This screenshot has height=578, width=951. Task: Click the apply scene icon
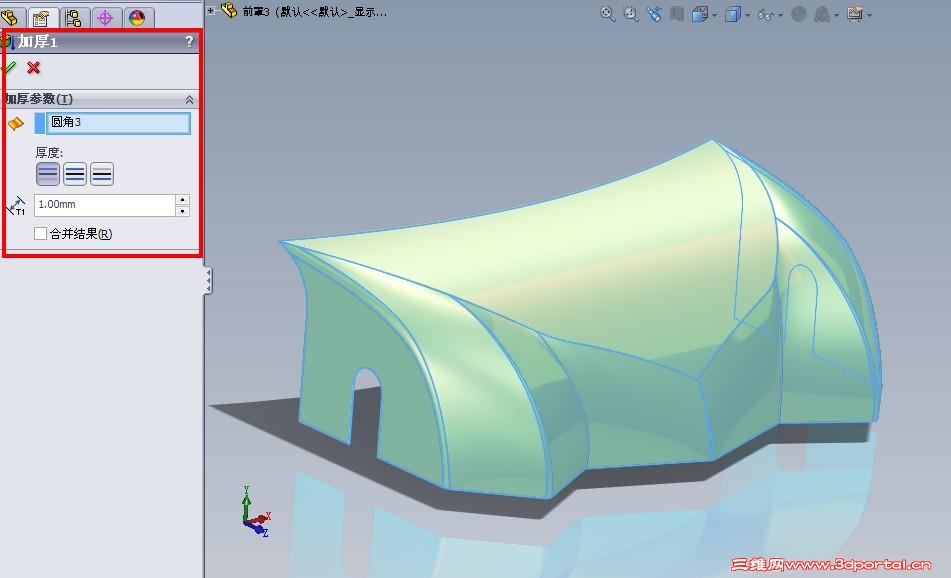(822, 14)
